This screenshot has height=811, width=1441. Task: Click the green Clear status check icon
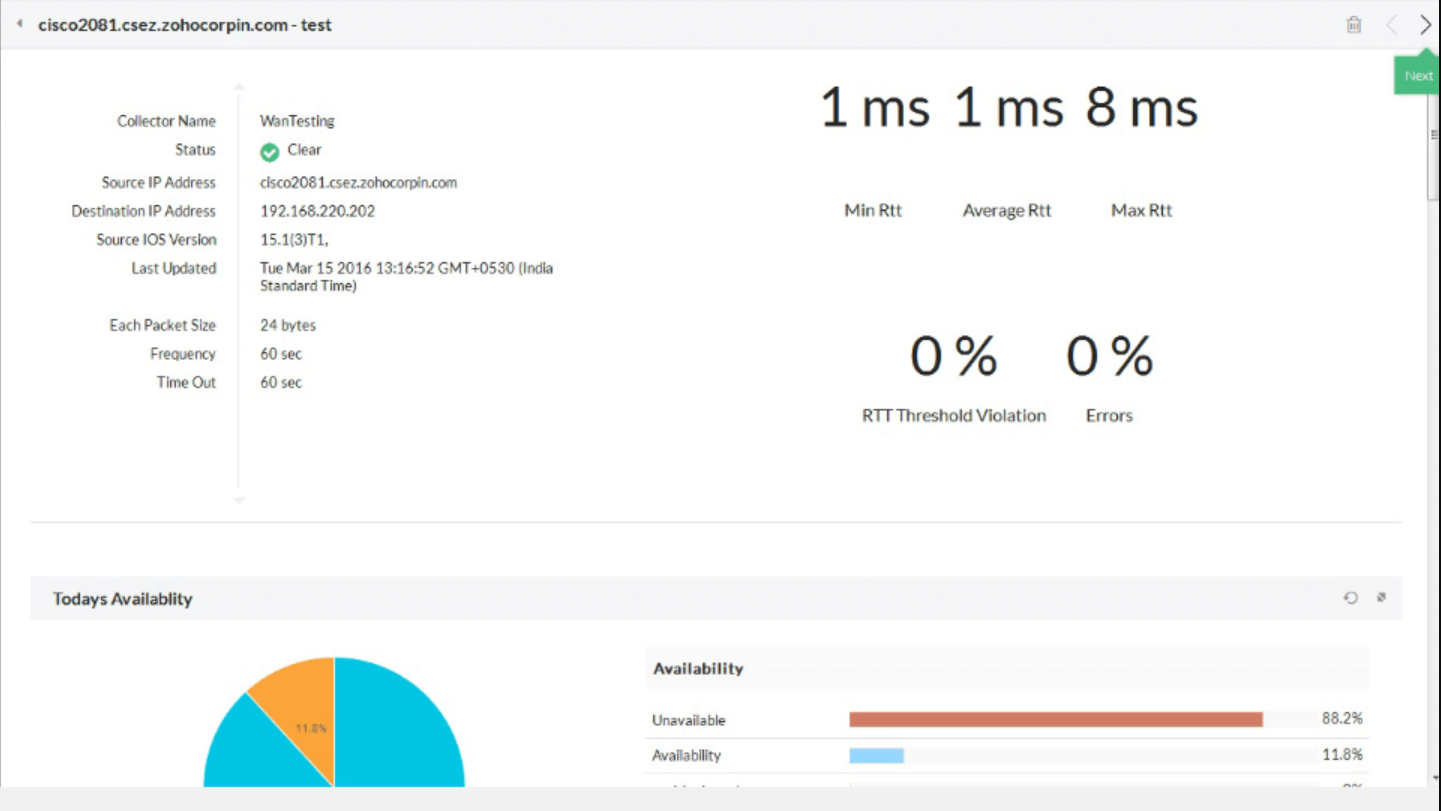point(269,152)
